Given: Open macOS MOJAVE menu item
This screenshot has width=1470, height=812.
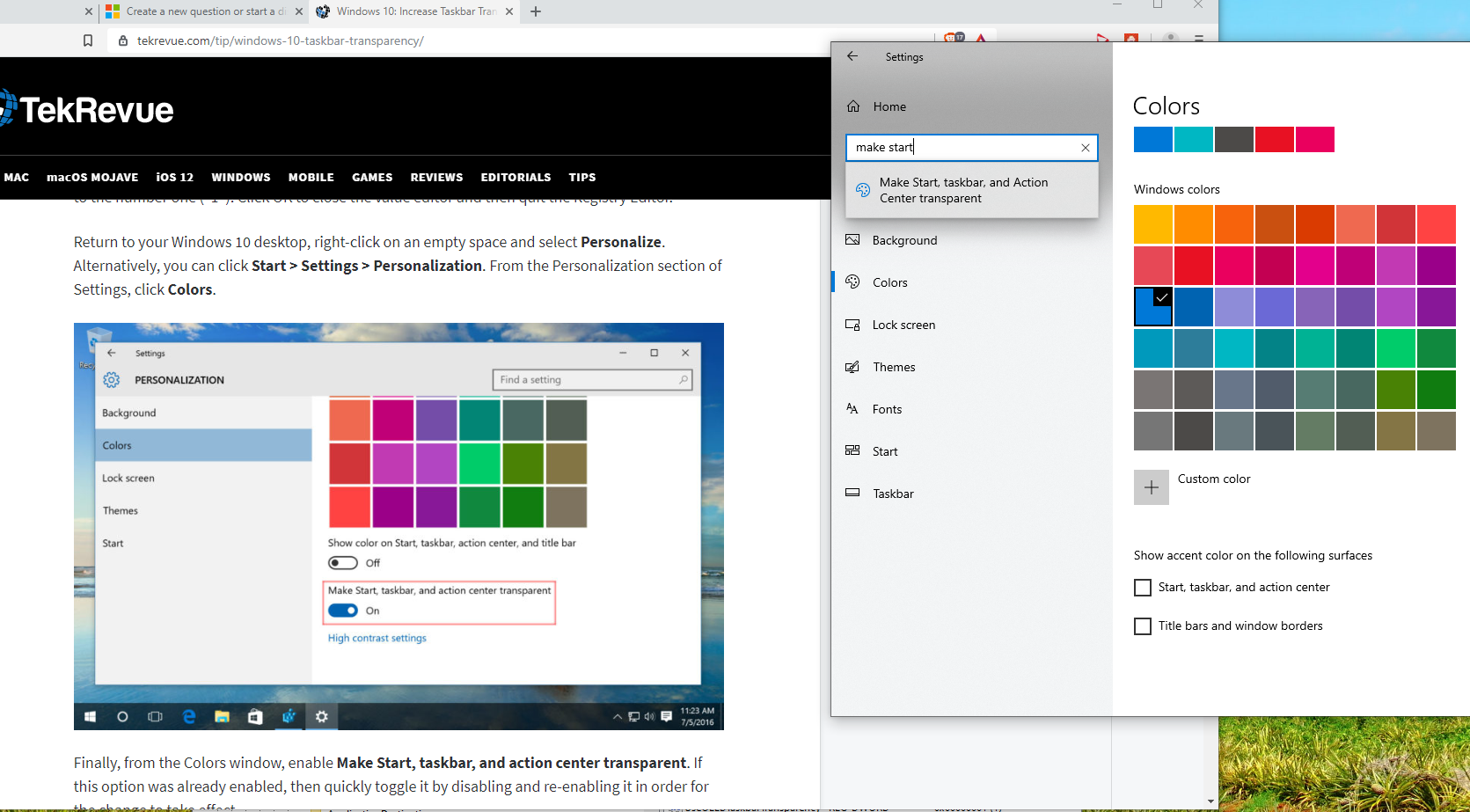Looking at the screenshot, I should coord(92,177).
